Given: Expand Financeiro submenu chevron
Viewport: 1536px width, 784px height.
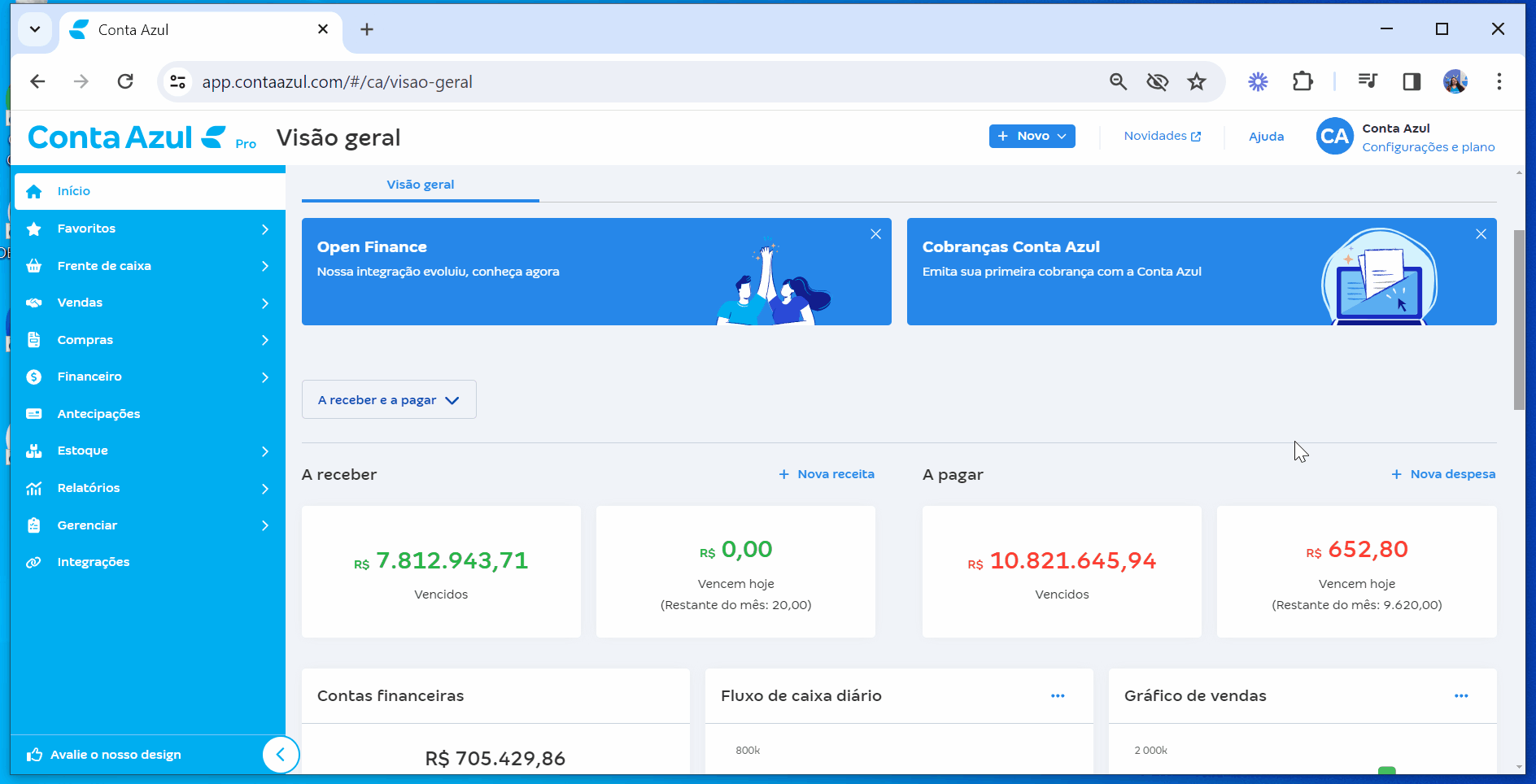Looking at the screenshot, I should (x=264, y=377).
